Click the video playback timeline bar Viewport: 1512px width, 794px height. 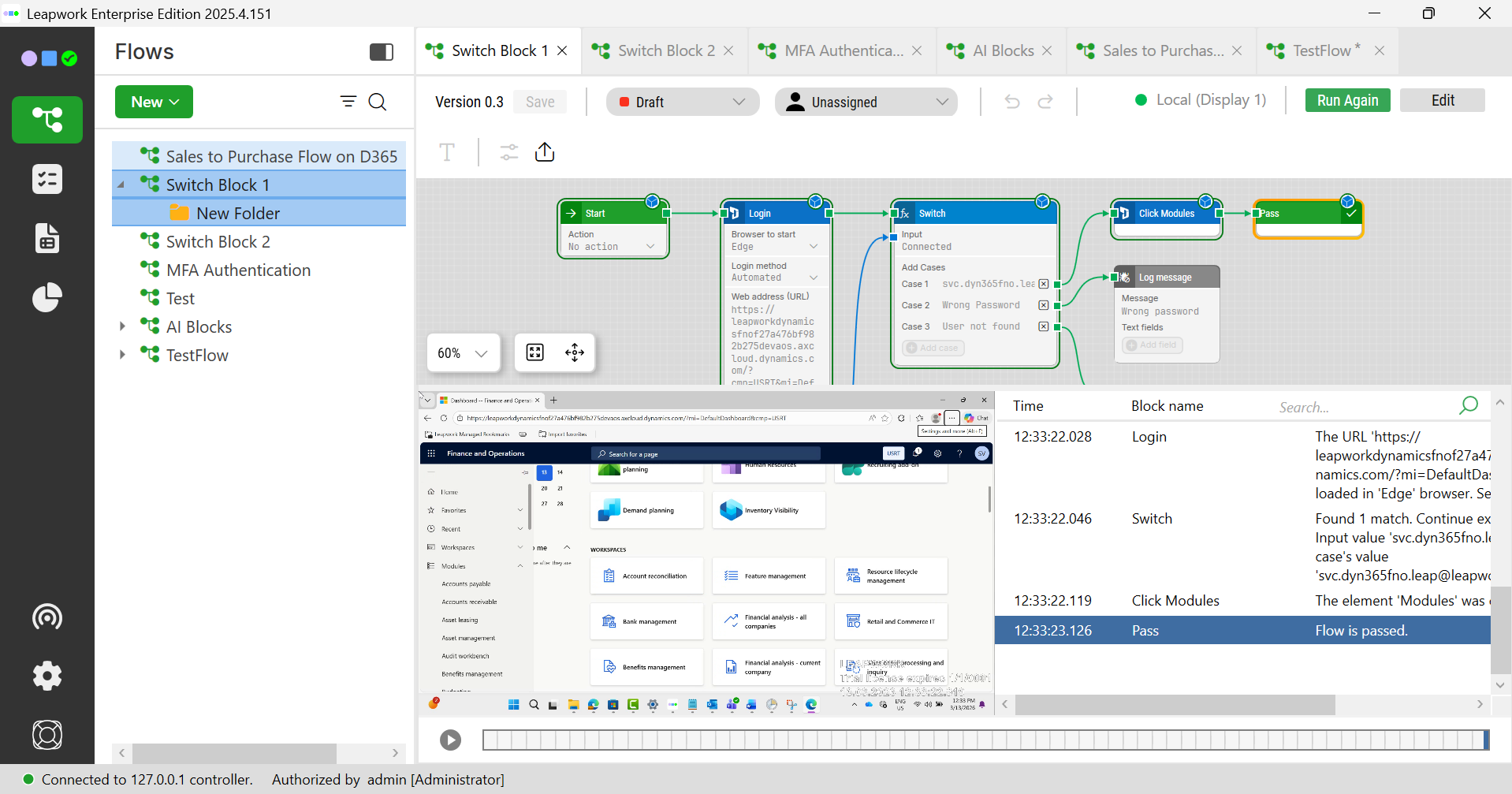pyautogui.click(x=985, y=740)
